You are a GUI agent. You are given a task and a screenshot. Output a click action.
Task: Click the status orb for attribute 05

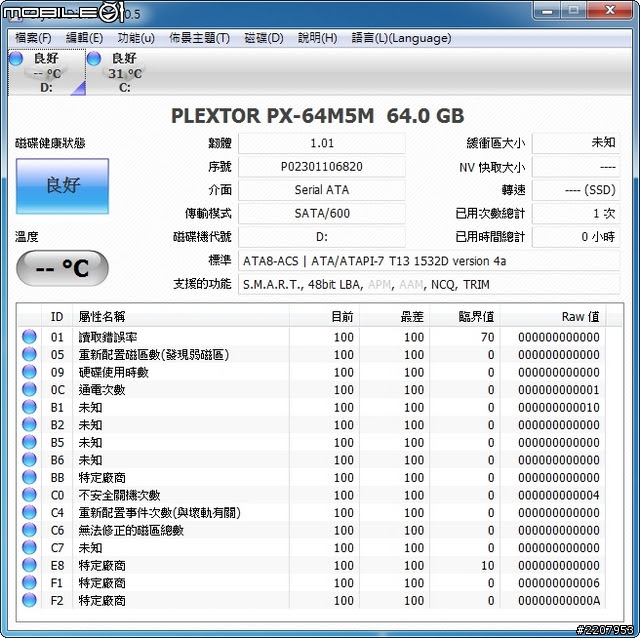click(29, 354)
